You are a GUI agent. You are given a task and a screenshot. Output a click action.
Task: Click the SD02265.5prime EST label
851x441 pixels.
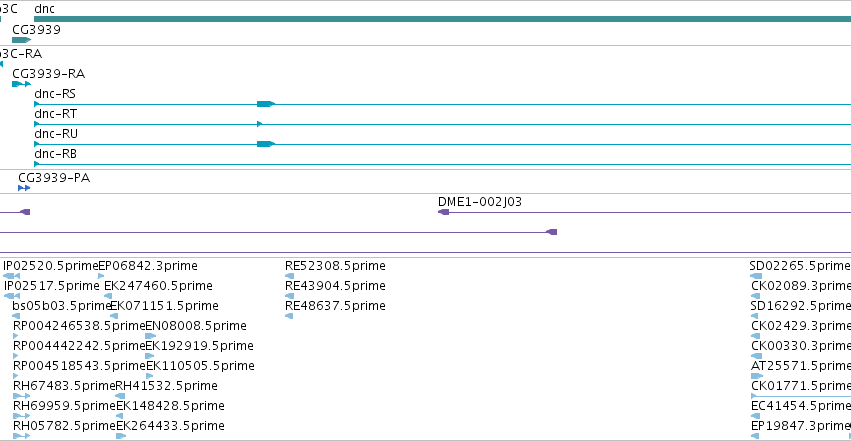click(800, 266)
